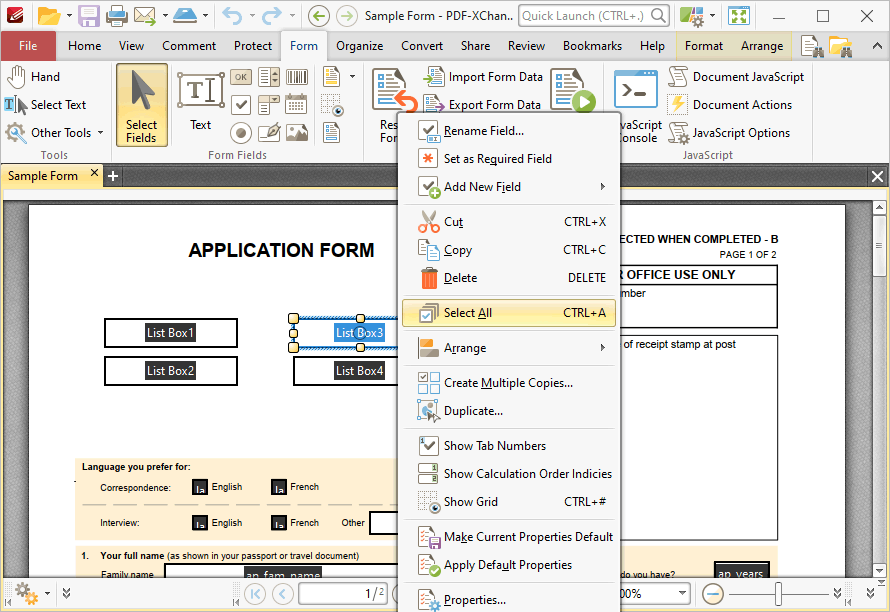Toggle Show Calculation Order Indicies
The width and height of the screenshot is (890, 612).
pos(509,473)
